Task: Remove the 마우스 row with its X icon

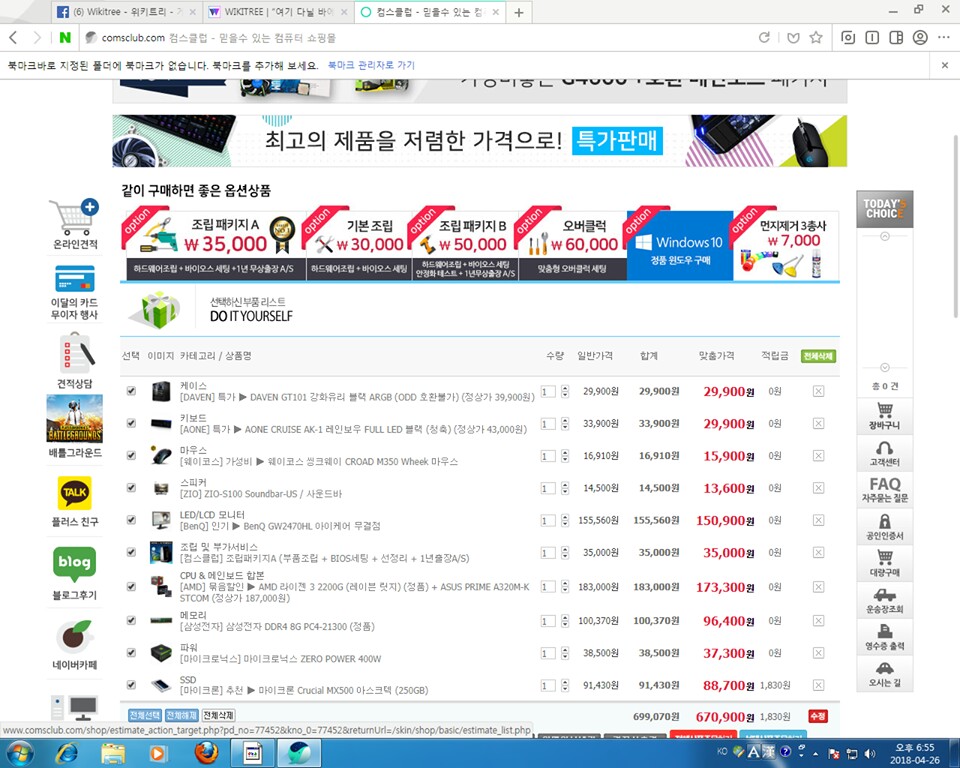Action: 818,456
